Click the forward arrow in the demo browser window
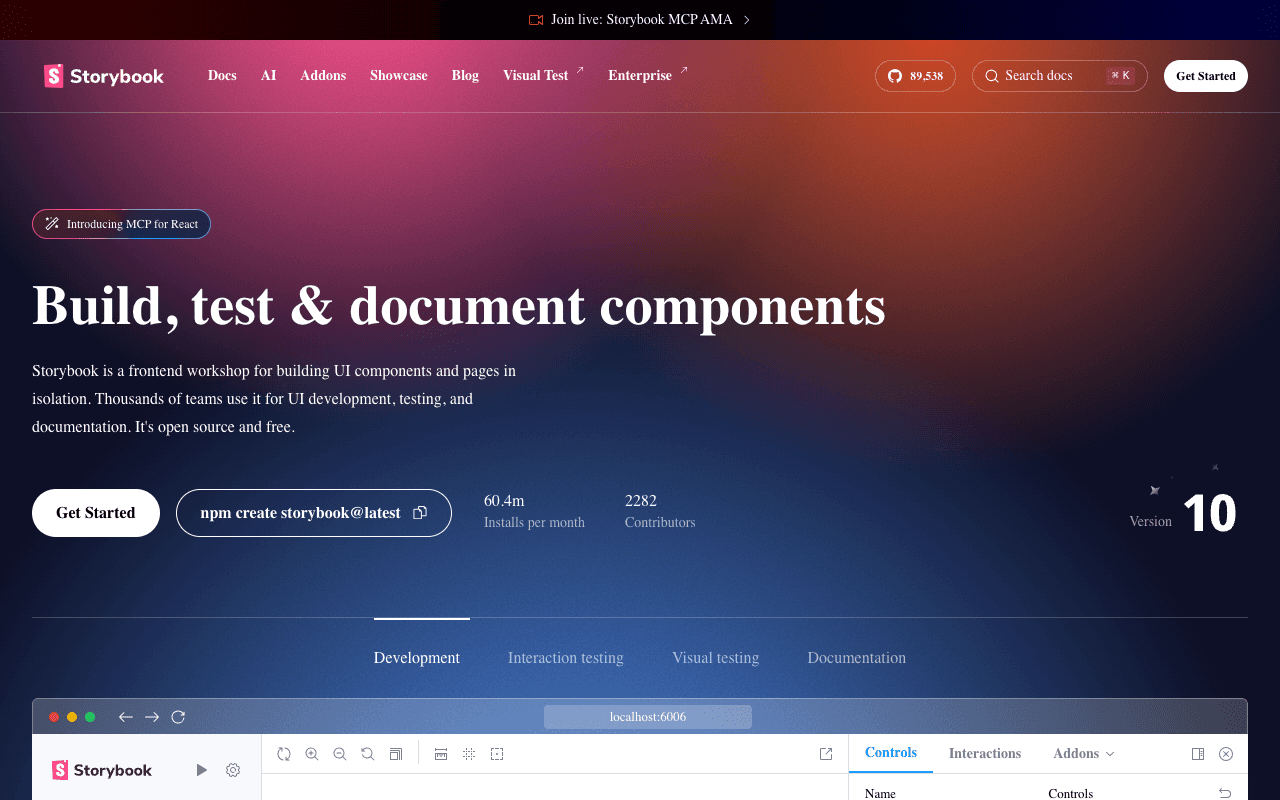This screenshot has width=1280, height=800. point(152,717)
